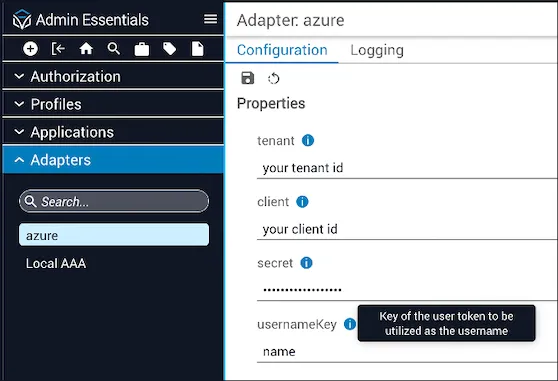
Task: Toggle the hamburger menu next to Admin Essentials
Action: tap(210, 19)
